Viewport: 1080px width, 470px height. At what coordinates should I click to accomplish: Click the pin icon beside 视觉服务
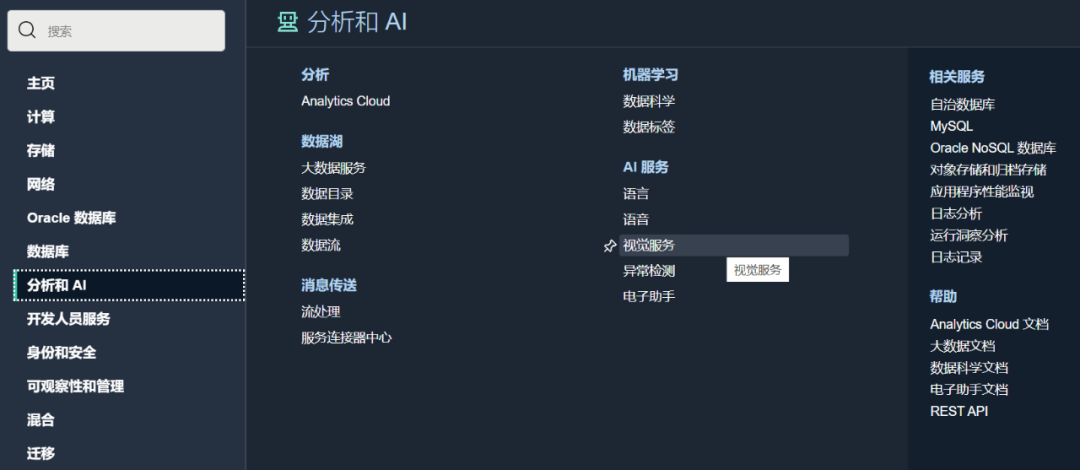[x=610, y=246]
